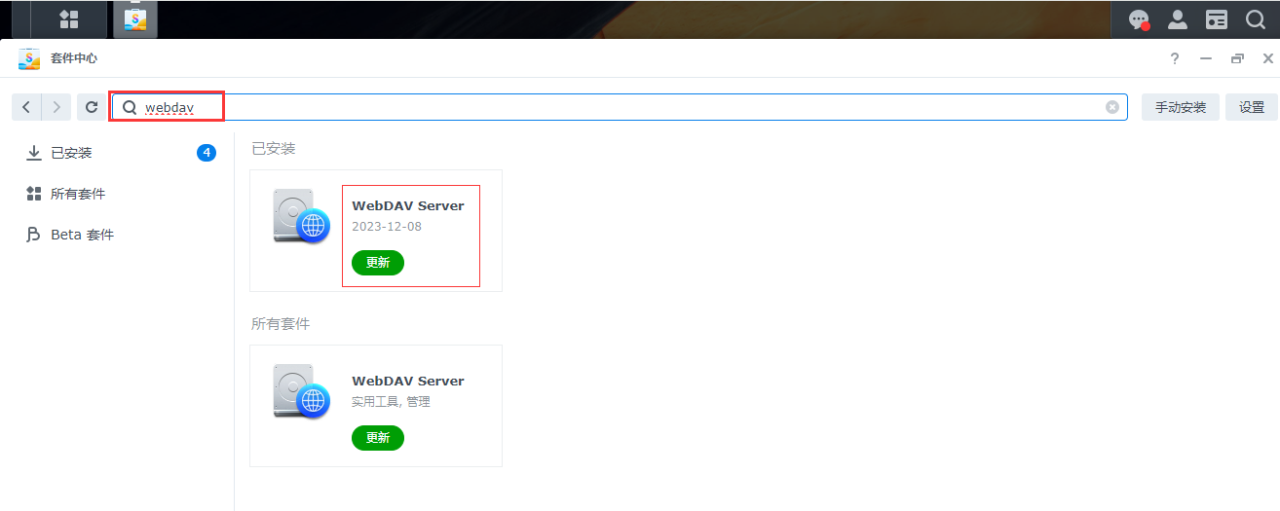Open the widgets panel icon
The image size is (1280, 511).
pos(1216,19)
